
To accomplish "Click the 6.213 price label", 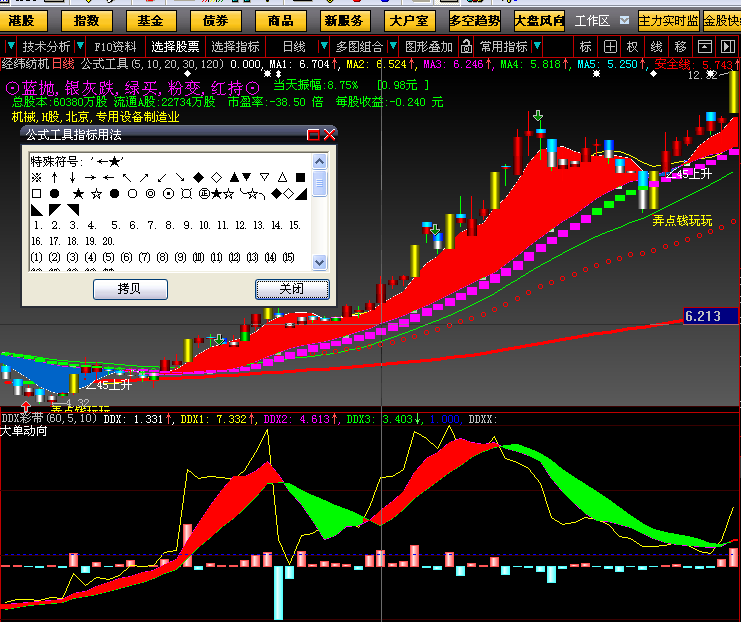I will (x=711, y=316).
